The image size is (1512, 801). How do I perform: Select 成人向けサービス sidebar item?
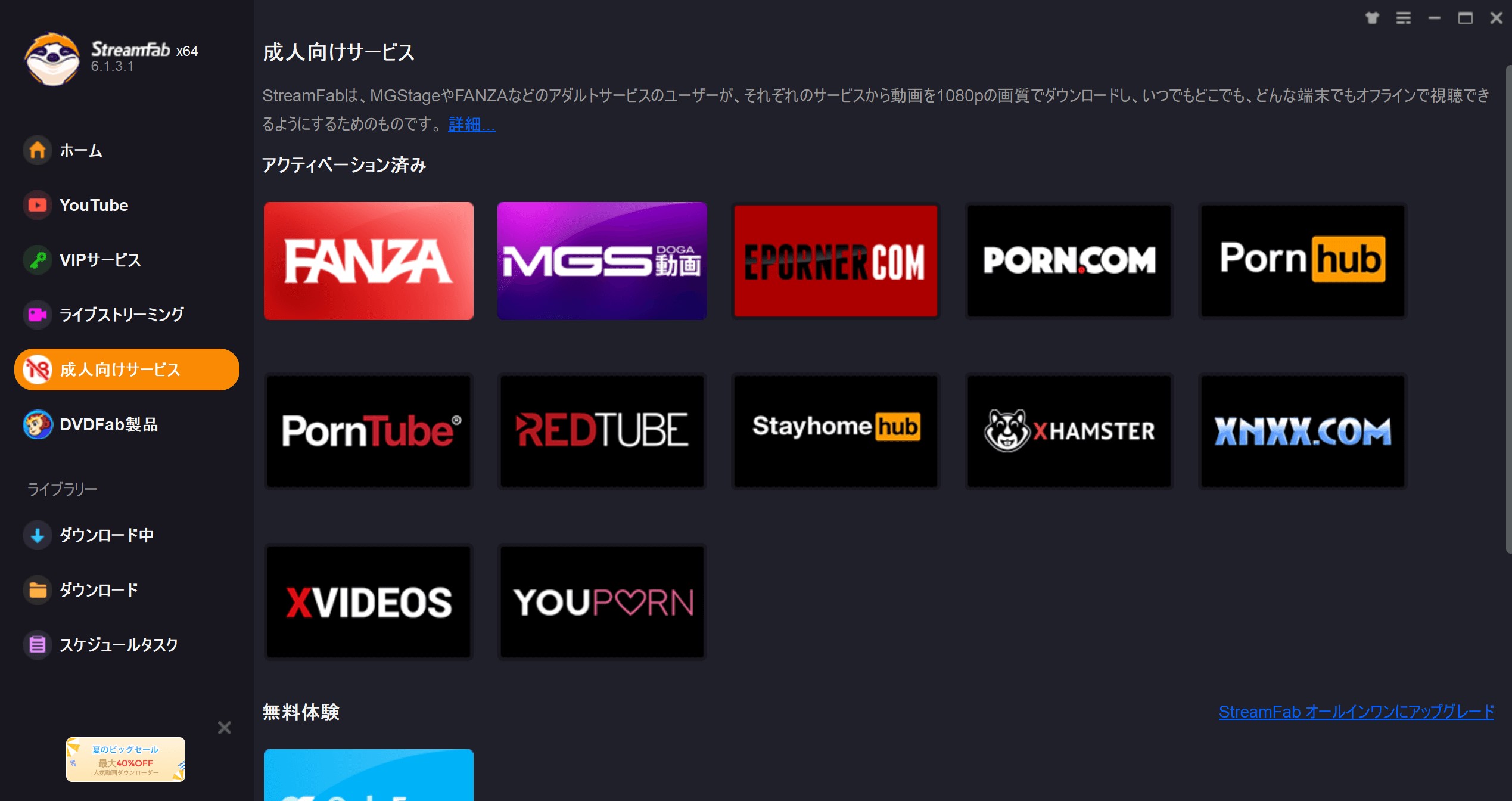coord(127,370)
